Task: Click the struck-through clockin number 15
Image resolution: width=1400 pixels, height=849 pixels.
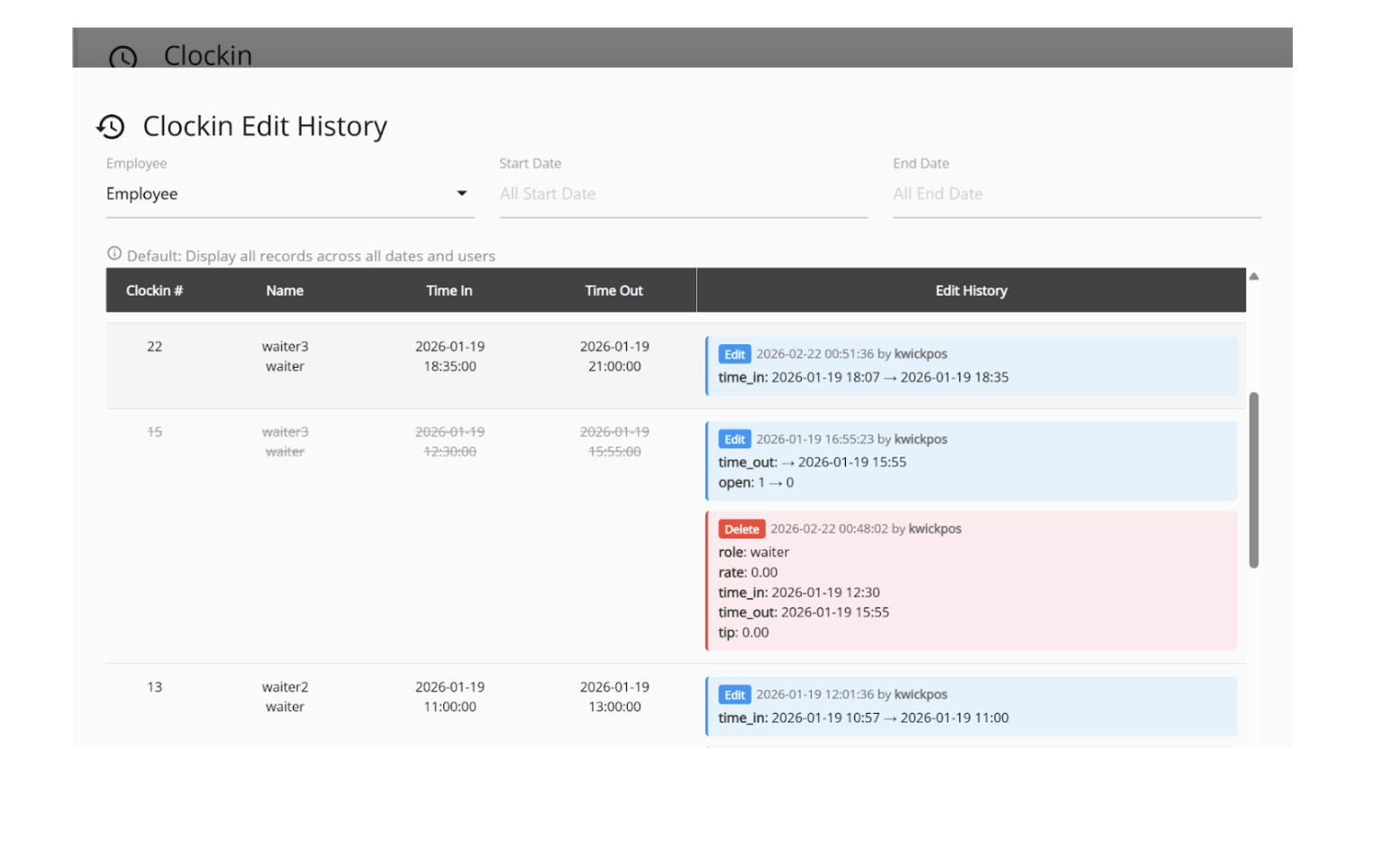Action: [x=155, y=432]
